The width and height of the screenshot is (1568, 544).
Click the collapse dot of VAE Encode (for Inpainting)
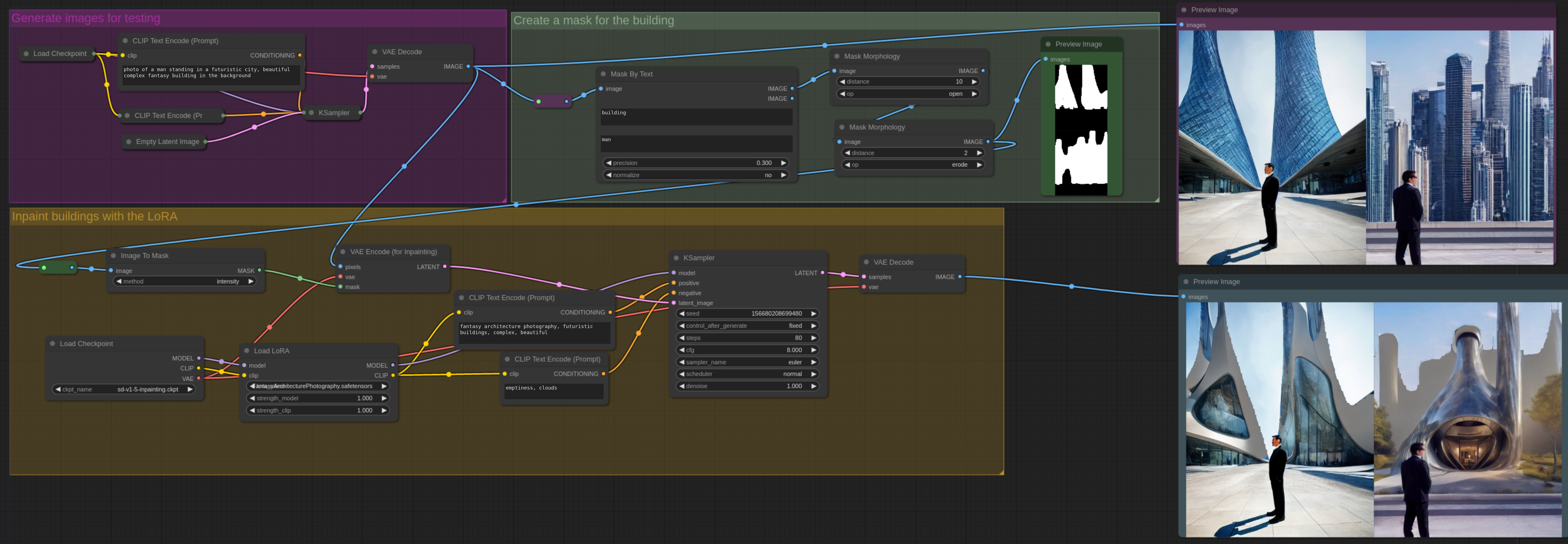click(x=343, y=252)
